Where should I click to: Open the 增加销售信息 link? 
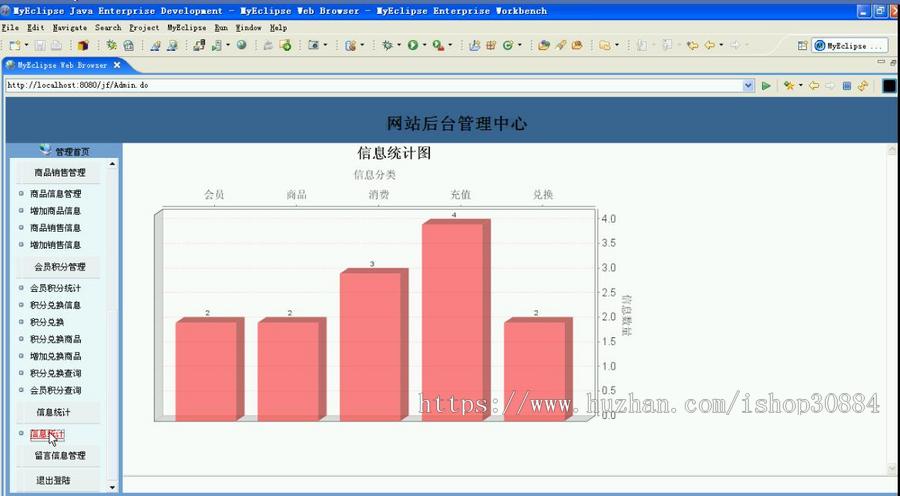(x=56, y=245)
